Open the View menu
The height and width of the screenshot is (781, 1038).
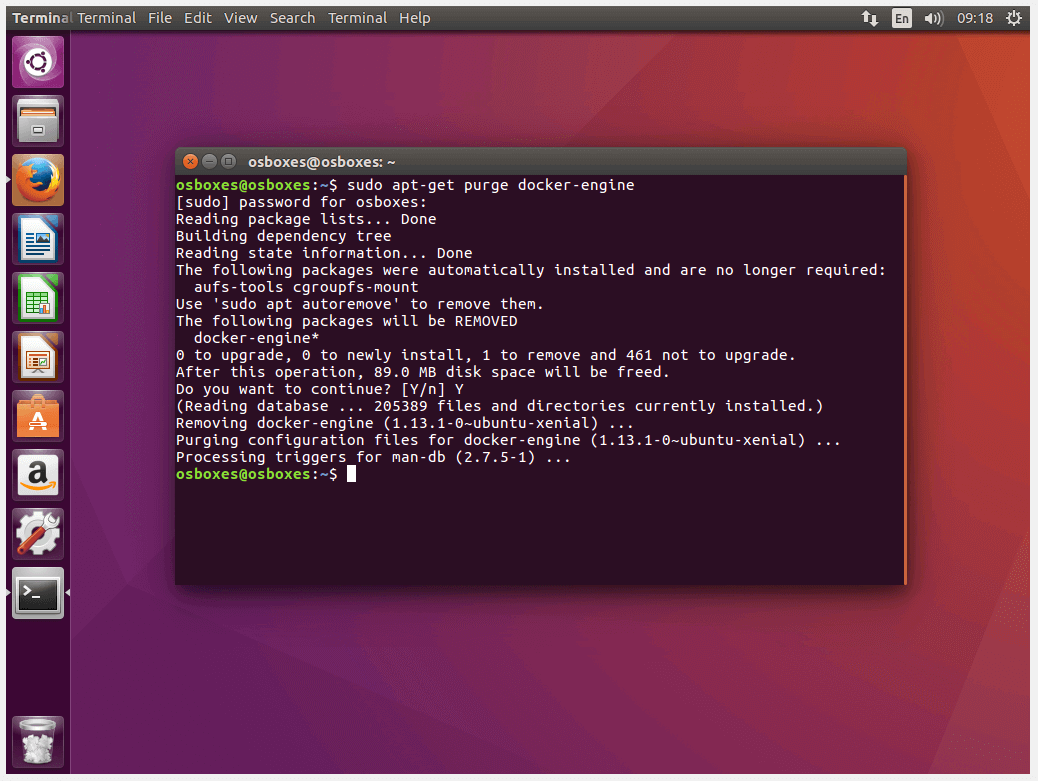240,18
